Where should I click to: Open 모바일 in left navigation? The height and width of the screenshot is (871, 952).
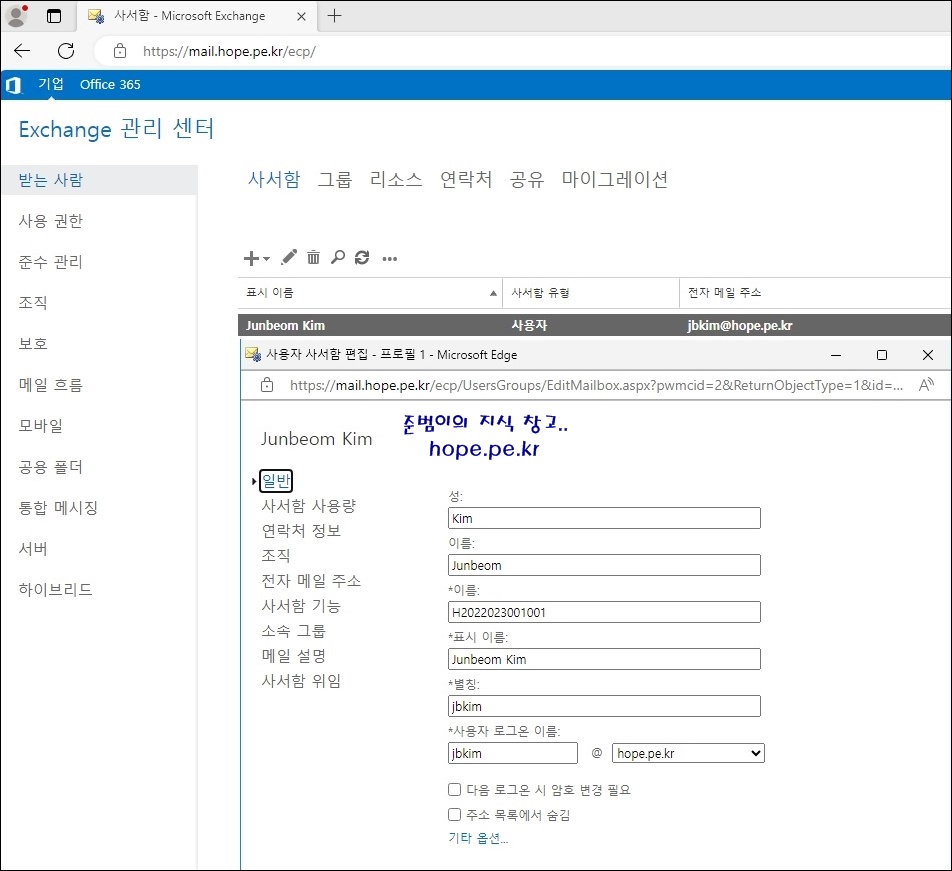click(x=41, y=425)
